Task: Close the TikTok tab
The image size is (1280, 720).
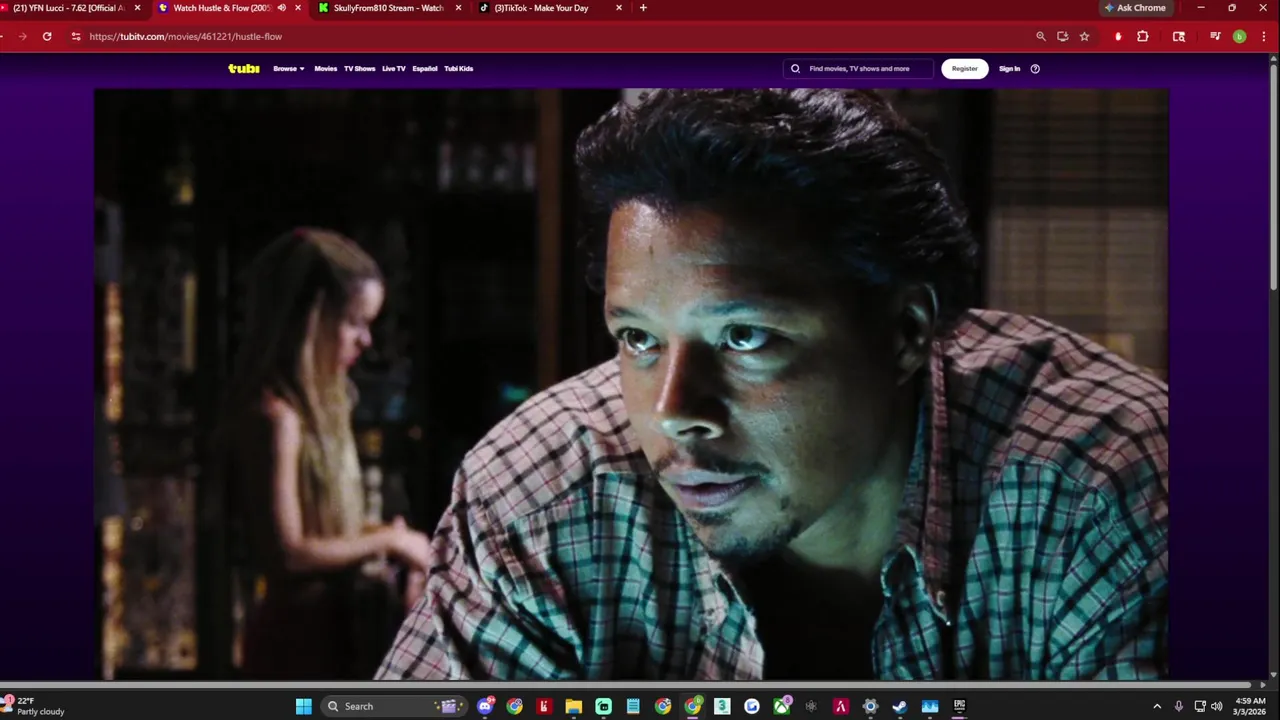Action: (619, 8)
